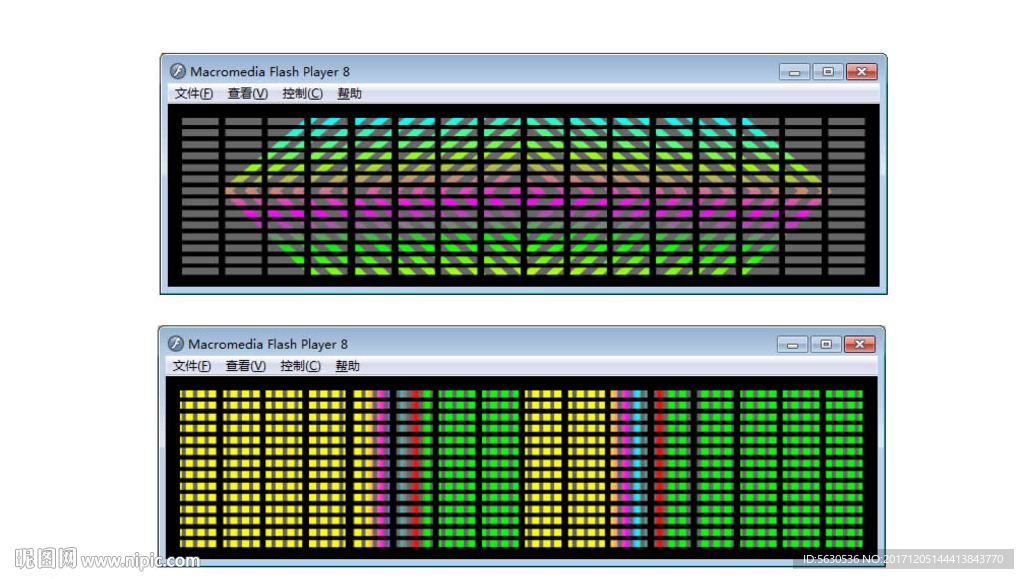Viewport: 1024px width, 579px height.
Task: Minimize the upper Flash Player window
Action: point(795,72)
